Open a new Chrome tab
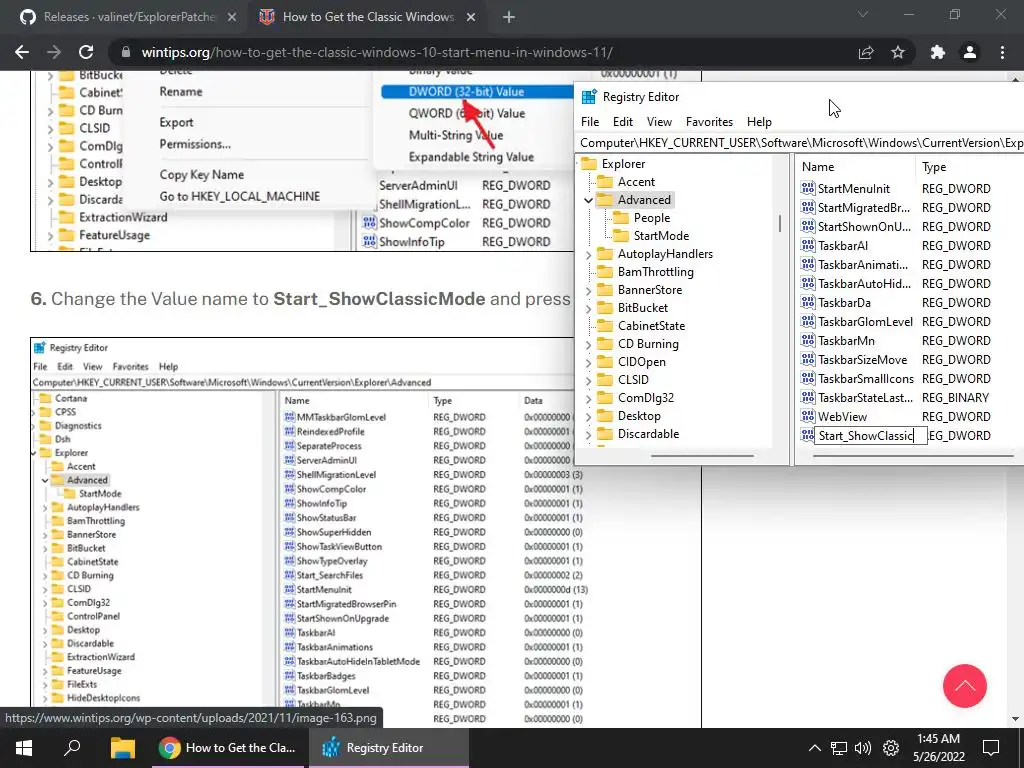 pyautogui.click(x=509, y=18)
